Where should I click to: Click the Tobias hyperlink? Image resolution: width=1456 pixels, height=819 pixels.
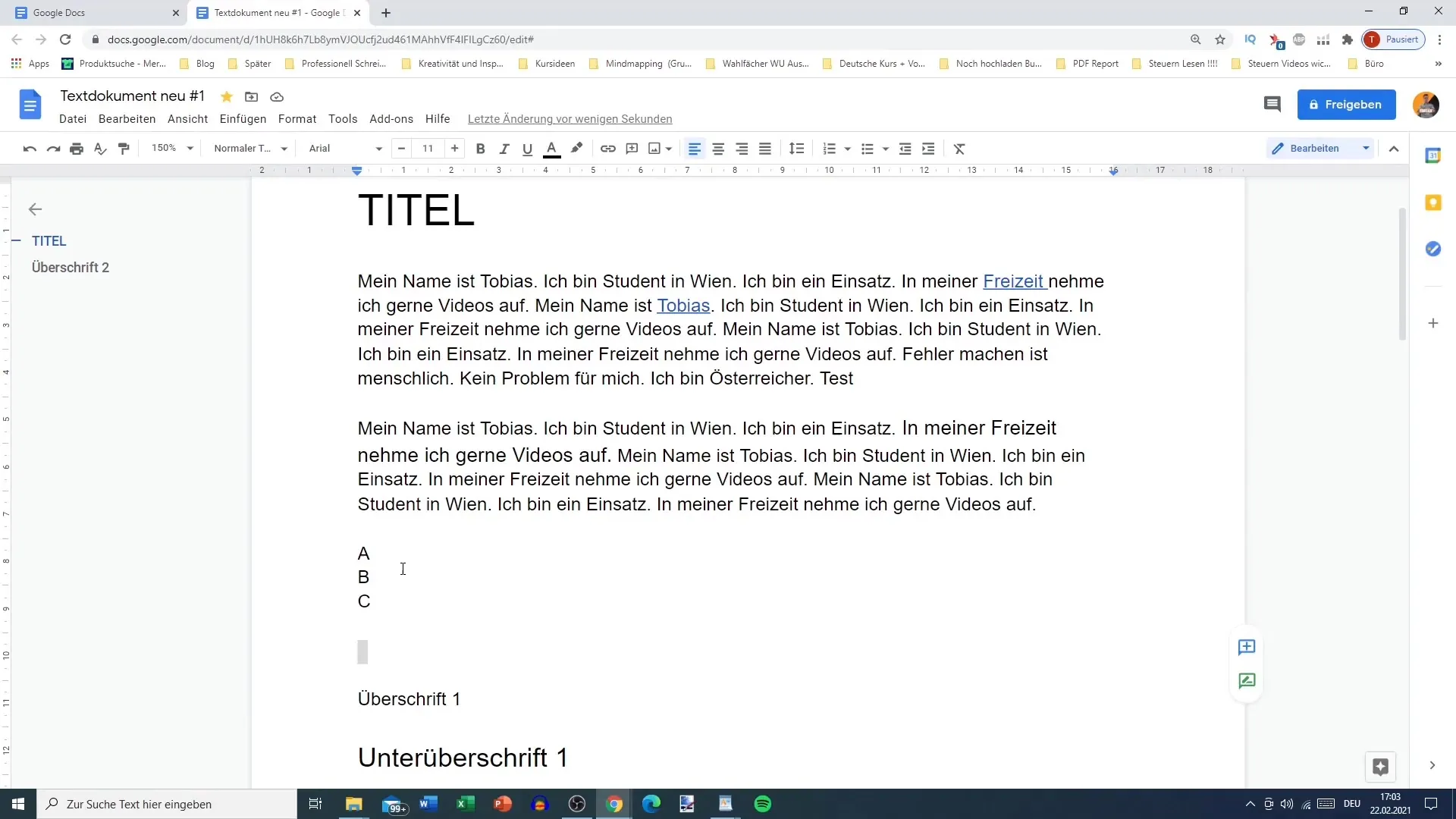[683, 305]
